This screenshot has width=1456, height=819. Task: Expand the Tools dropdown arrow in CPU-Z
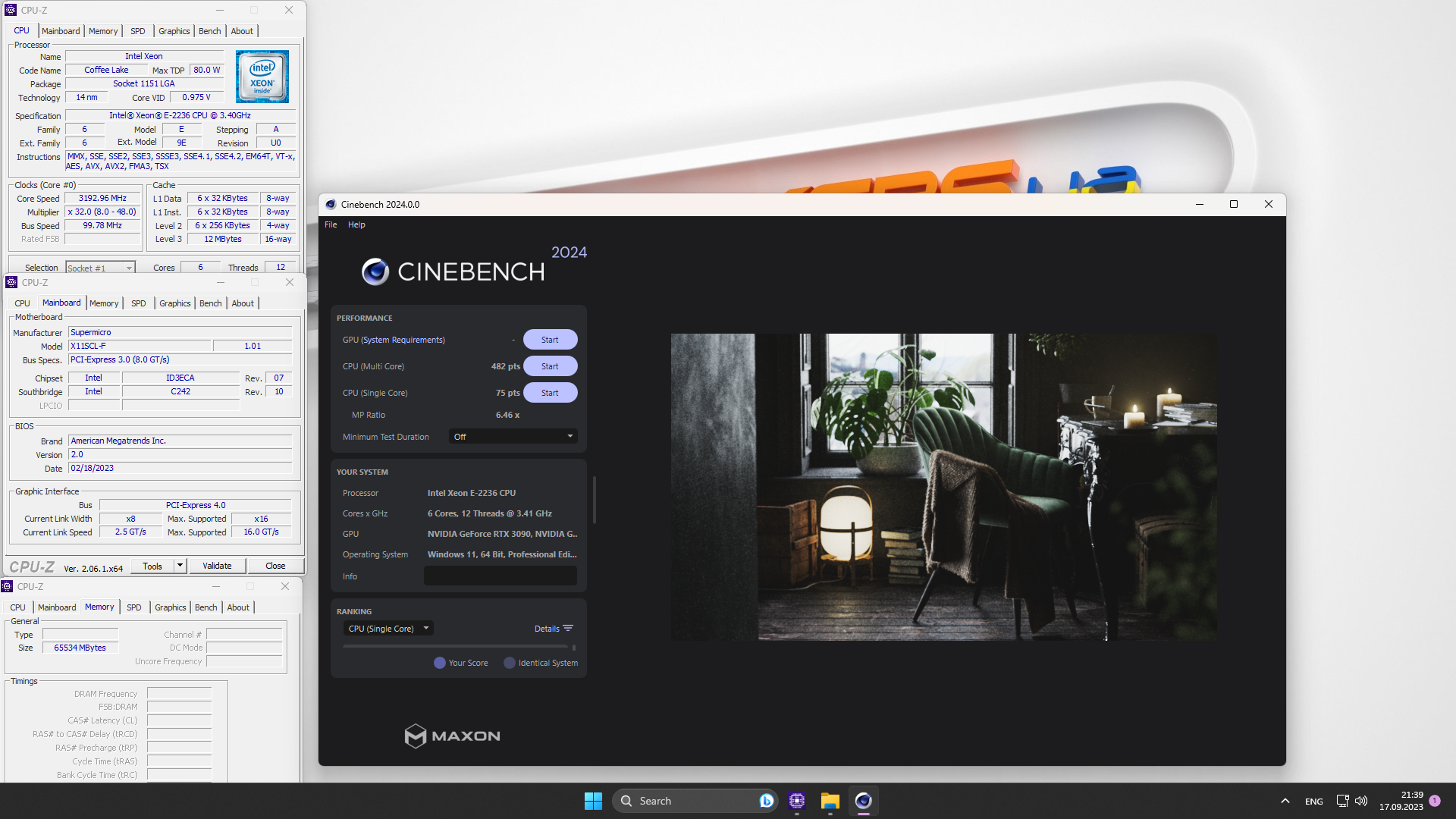click(180, 566)
